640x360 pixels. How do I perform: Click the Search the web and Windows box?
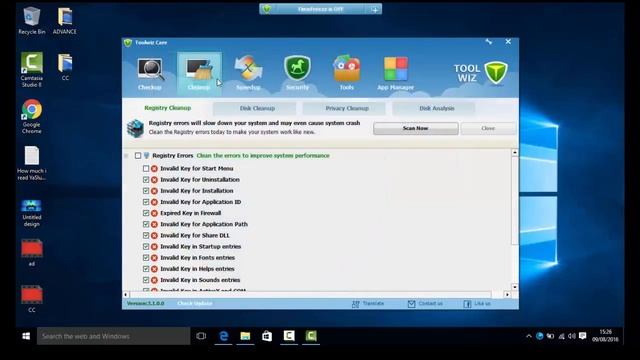click(x=113, y=336)
